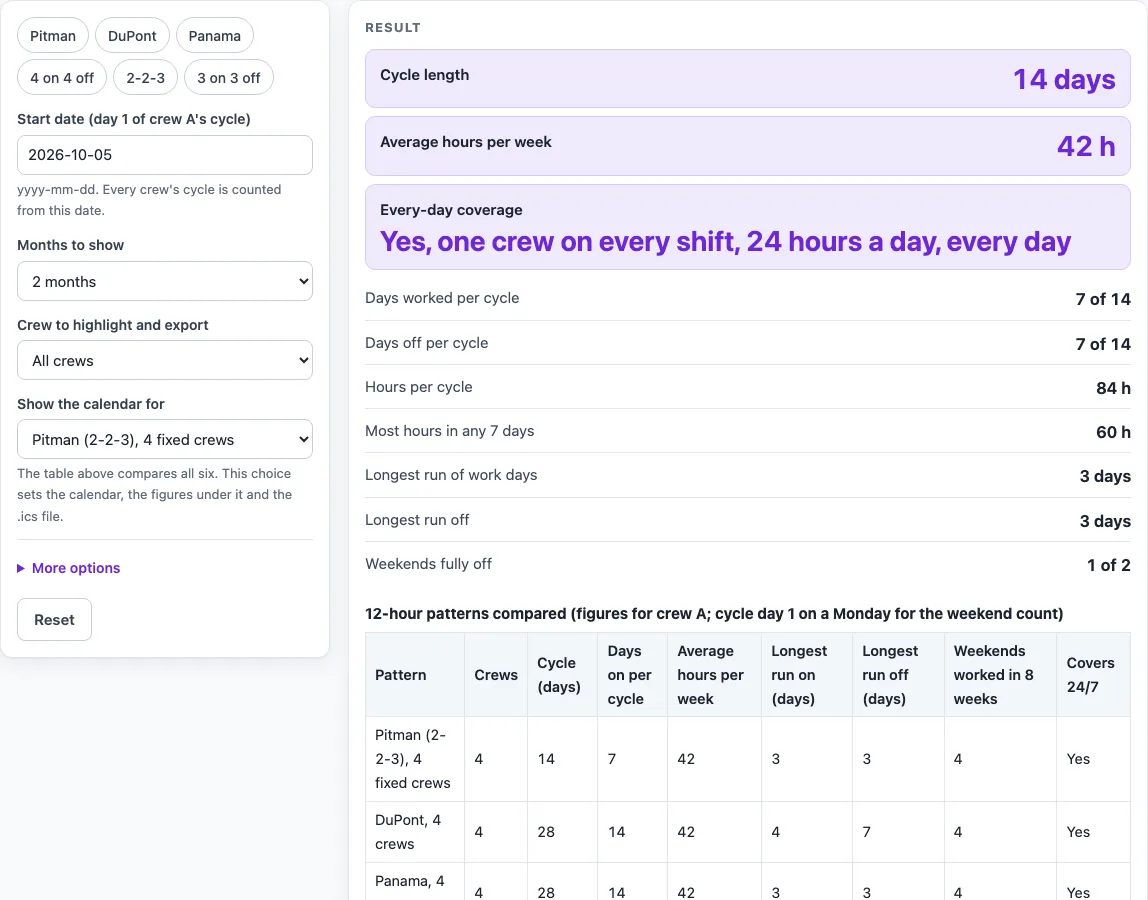Click the 60 h value
This screenshot has height=900, width=1148.
click(x=1113, y=432)
